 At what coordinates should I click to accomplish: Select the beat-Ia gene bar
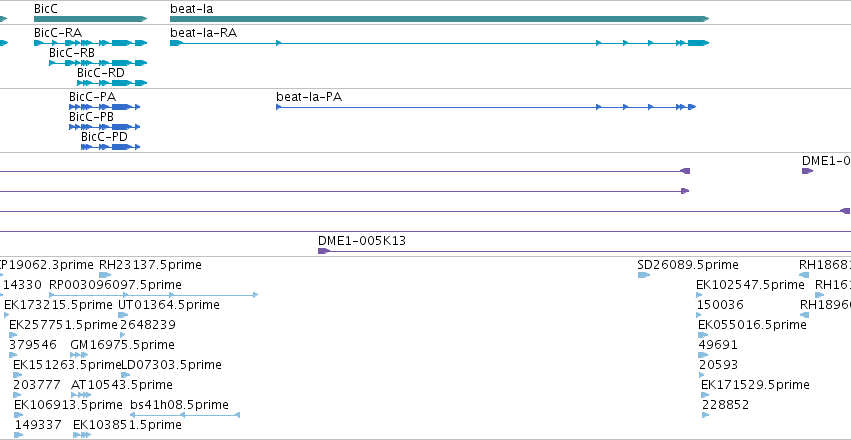pyautogui.click(x=440, y=19)
